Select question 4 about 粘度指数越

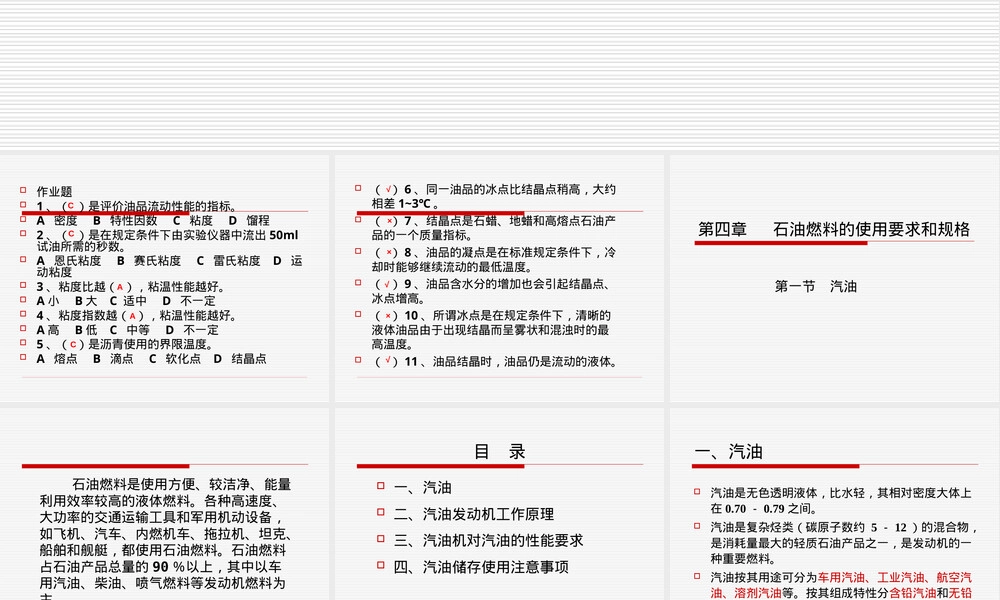pos(136,316)
